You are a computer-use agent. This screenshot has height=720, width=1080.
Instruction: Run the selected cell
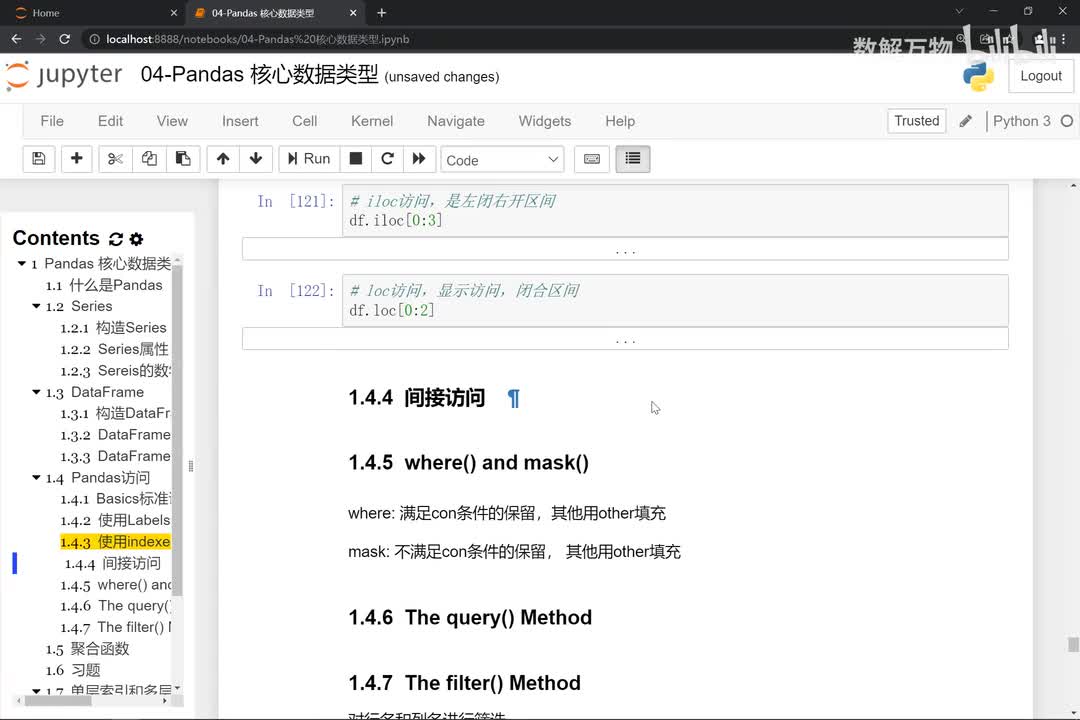(309, 159)
